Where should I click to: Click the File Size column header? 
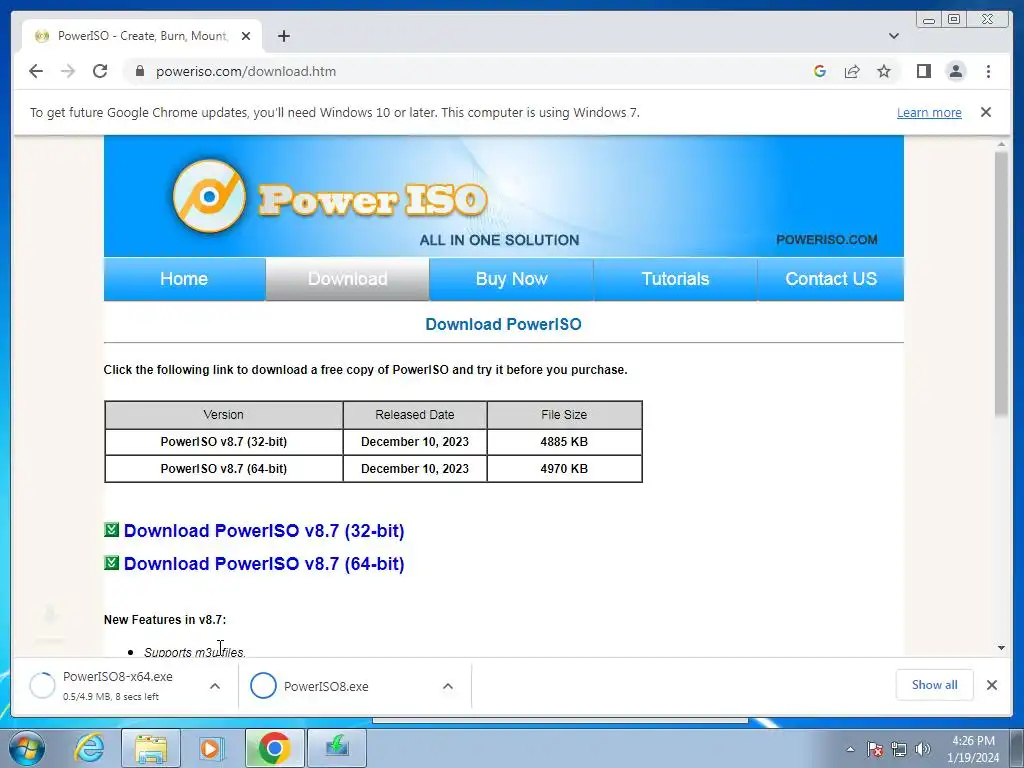click(564, 415)
